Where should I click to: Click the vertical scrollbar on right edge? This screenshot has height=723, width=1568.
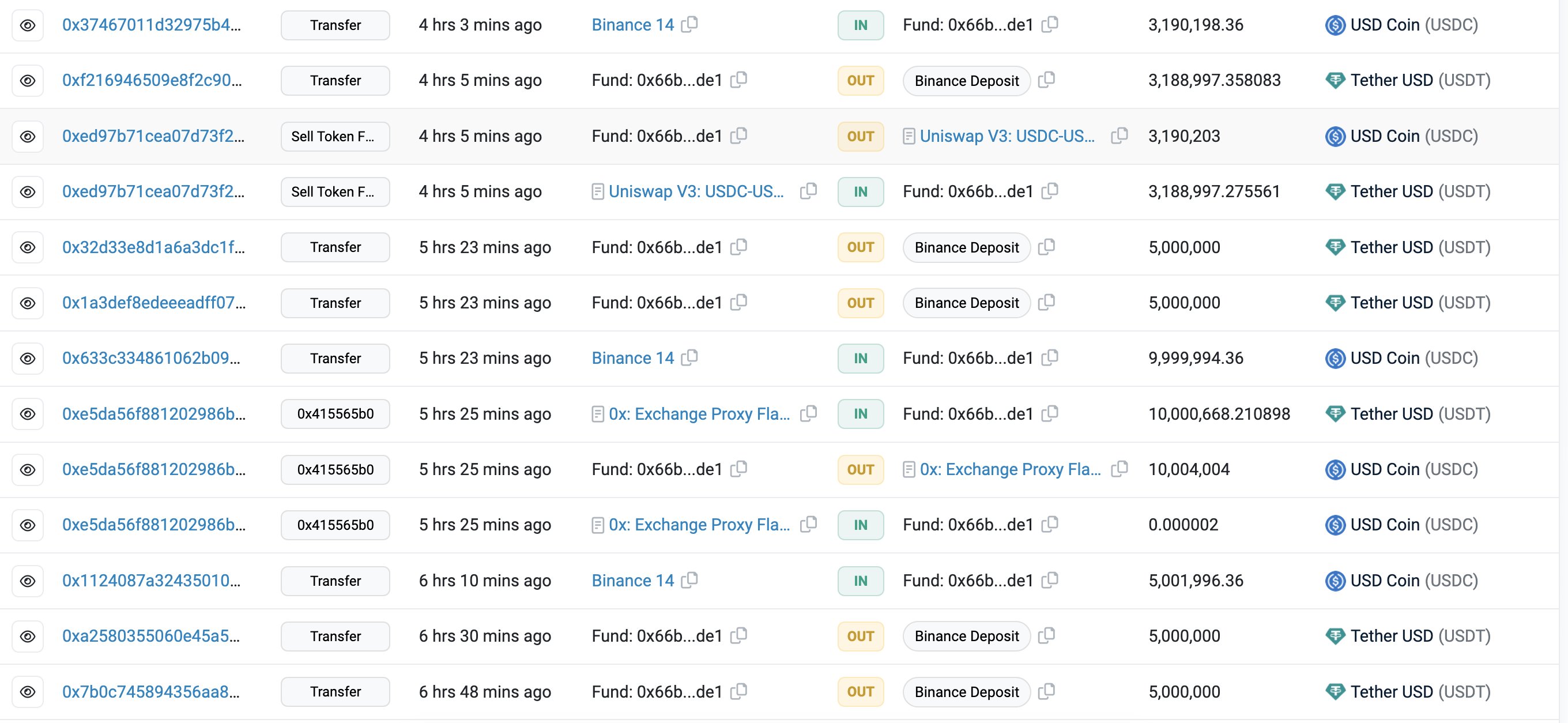click(x=1563, y=361)
